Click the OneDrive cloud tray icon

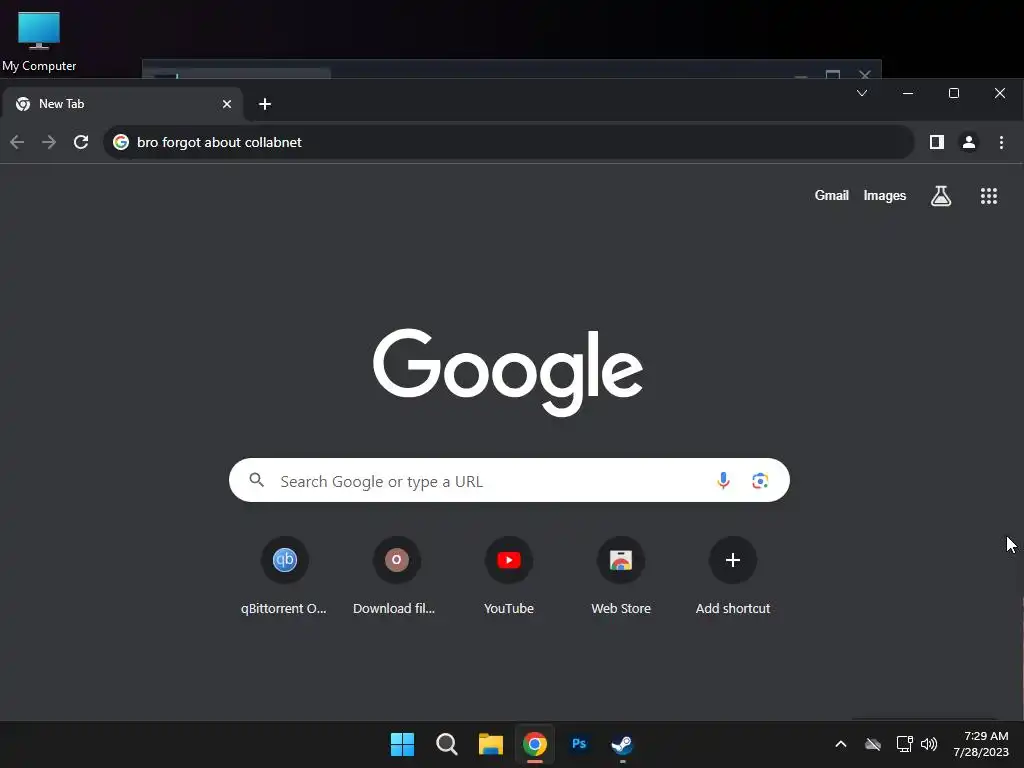click(873, 744)
